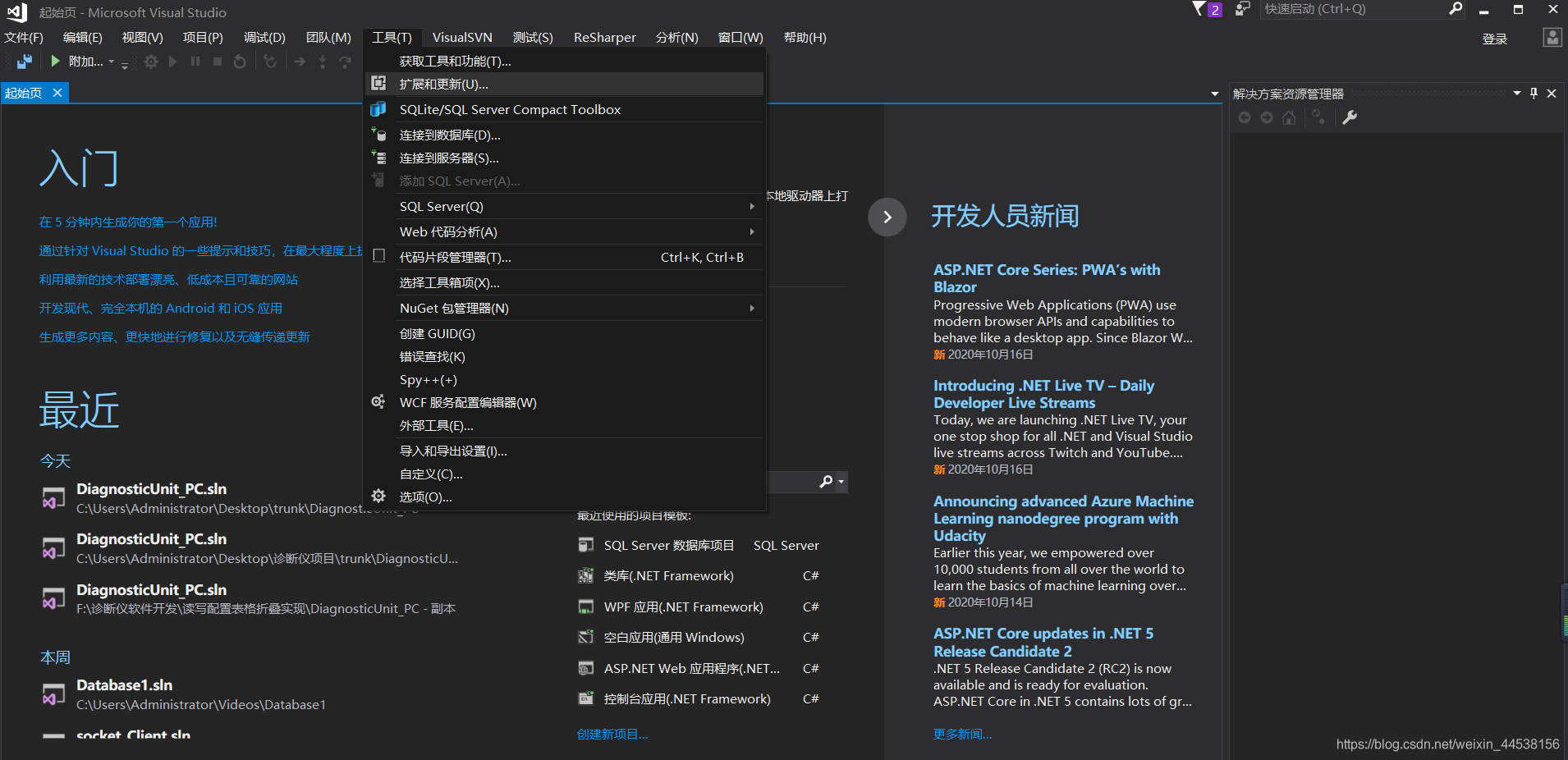Click Solution Explorer Properties wrench icon
Image resolution: width=1568 pixels, height=760 pixels.
pos(1350,117)
